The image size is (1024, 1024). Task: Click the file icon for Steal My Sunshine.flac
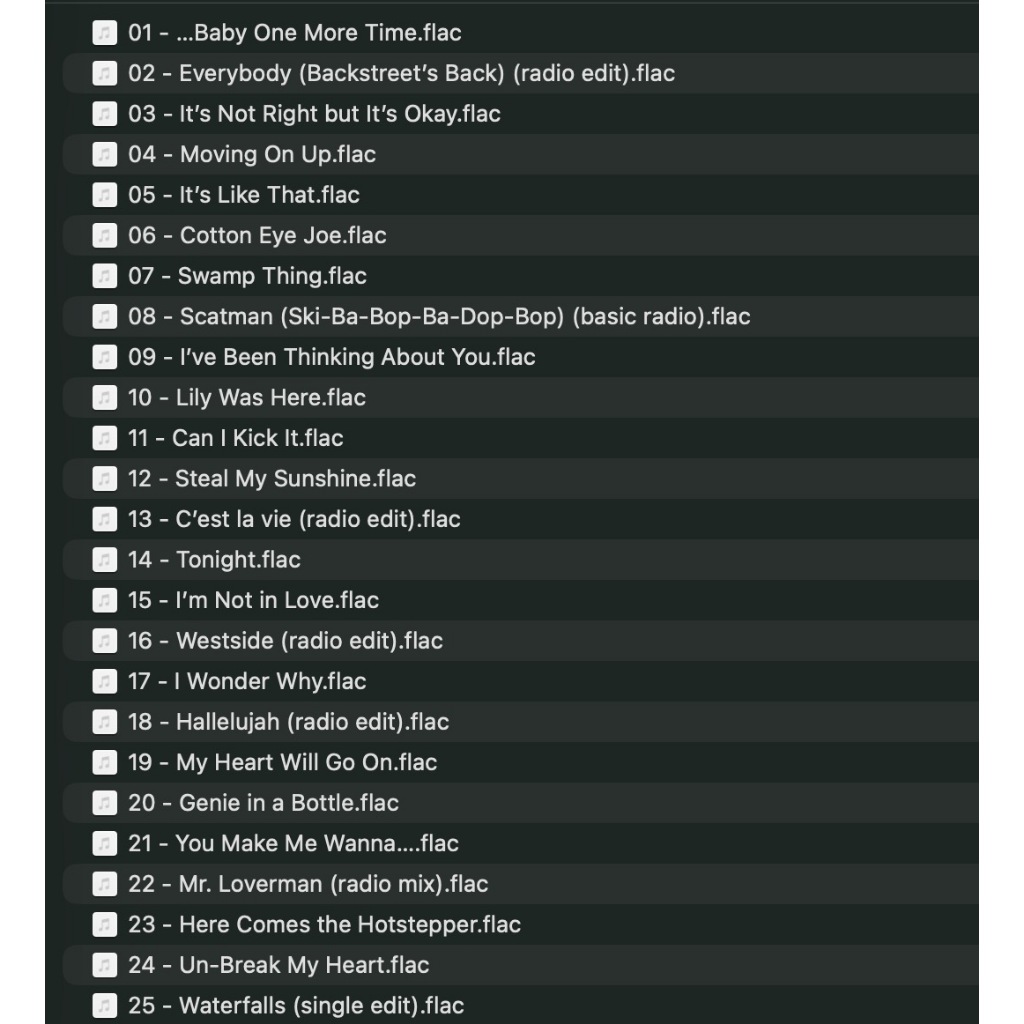(104, 478)
